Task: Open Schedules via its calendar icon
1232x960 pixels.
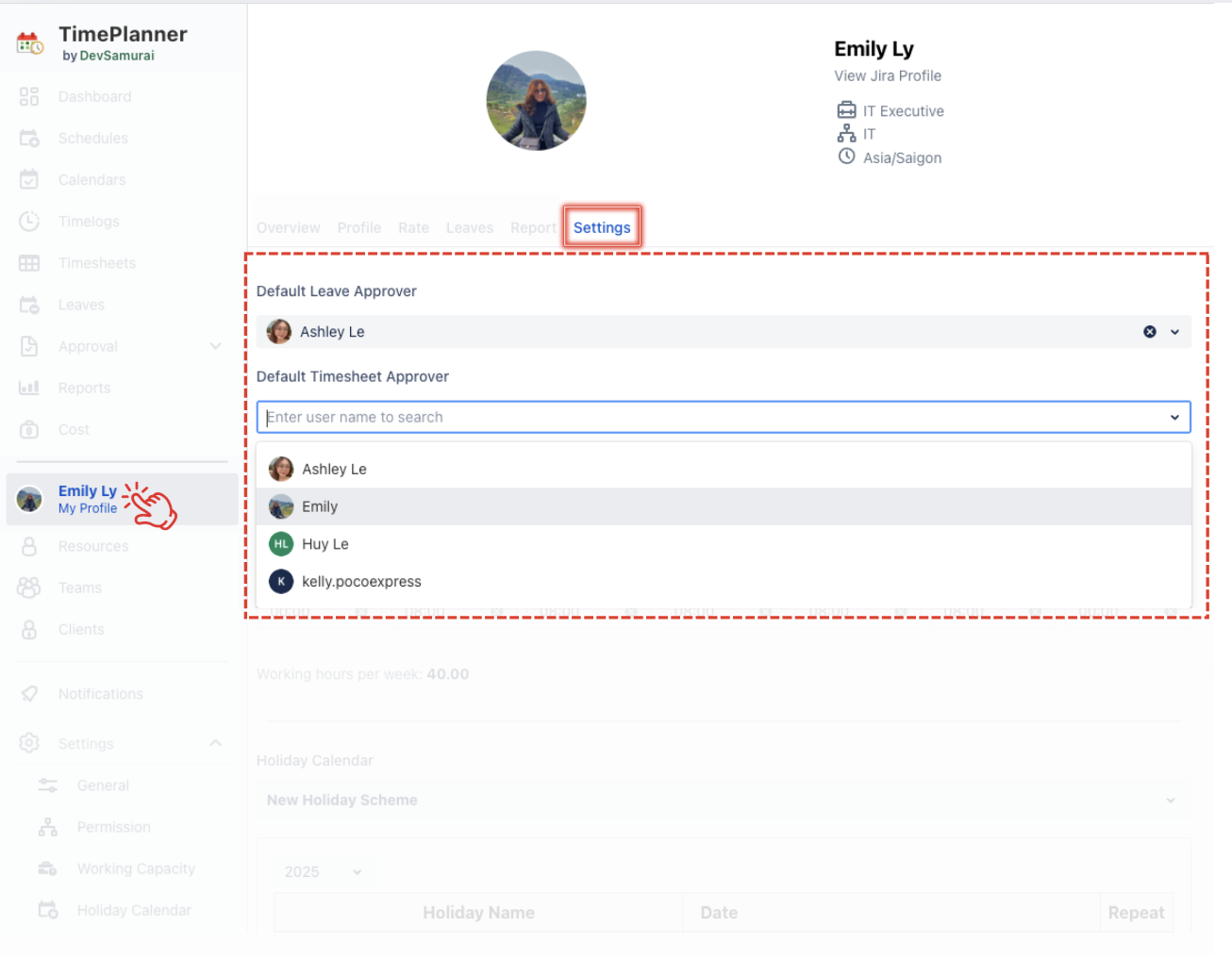Action: coord(29,139)
